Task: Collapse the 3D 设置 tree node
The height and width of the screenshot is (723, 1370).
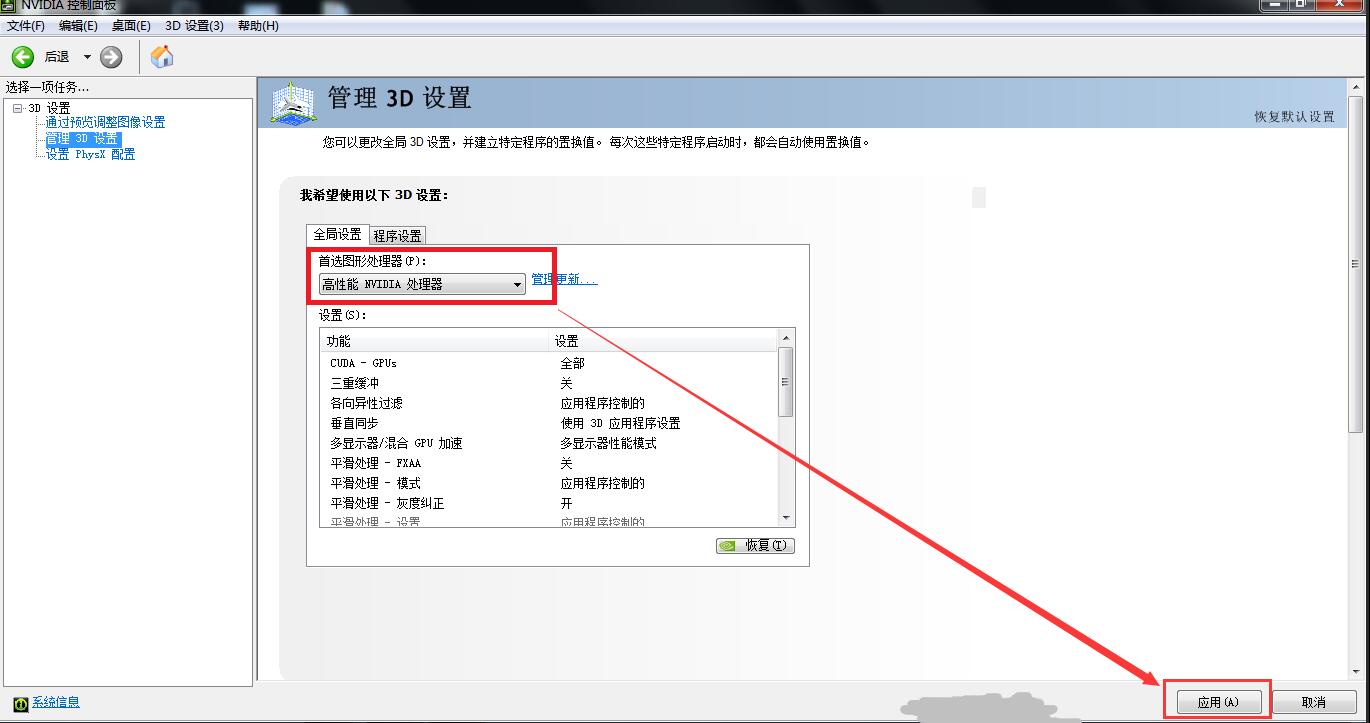Action: click(17, 108)
